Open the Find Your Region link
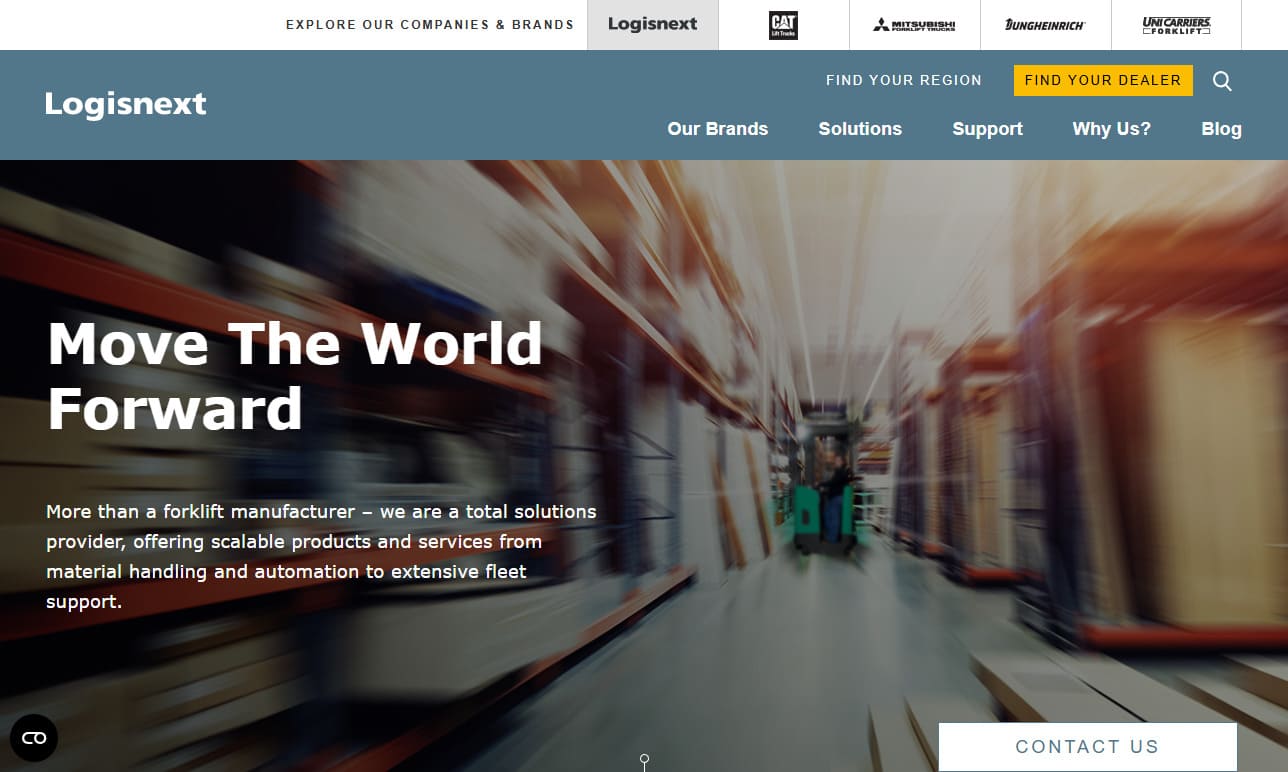 point(903,81)
